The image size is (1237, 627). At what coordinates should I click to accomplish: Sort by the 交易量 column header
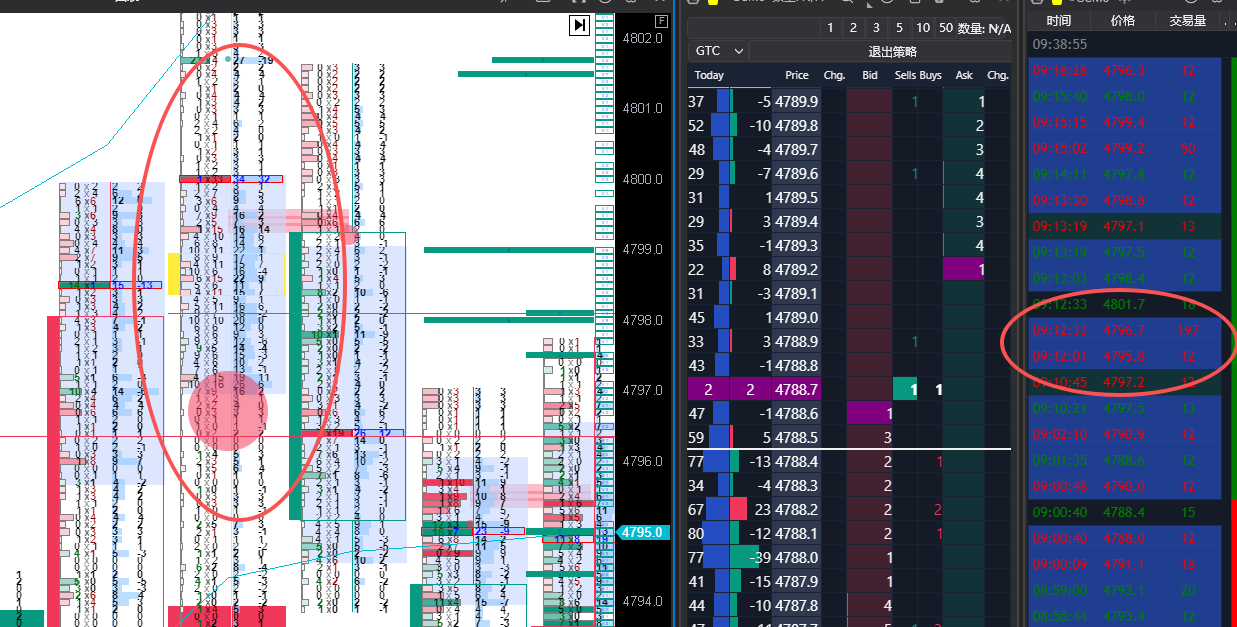click(x=1187, y=21)
